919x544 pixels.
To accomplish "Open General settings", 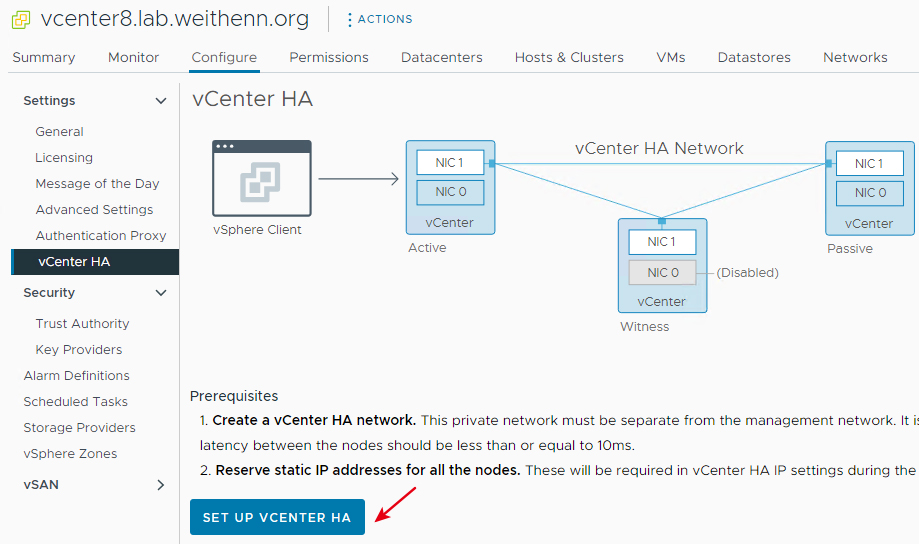I will pos(59,132).
